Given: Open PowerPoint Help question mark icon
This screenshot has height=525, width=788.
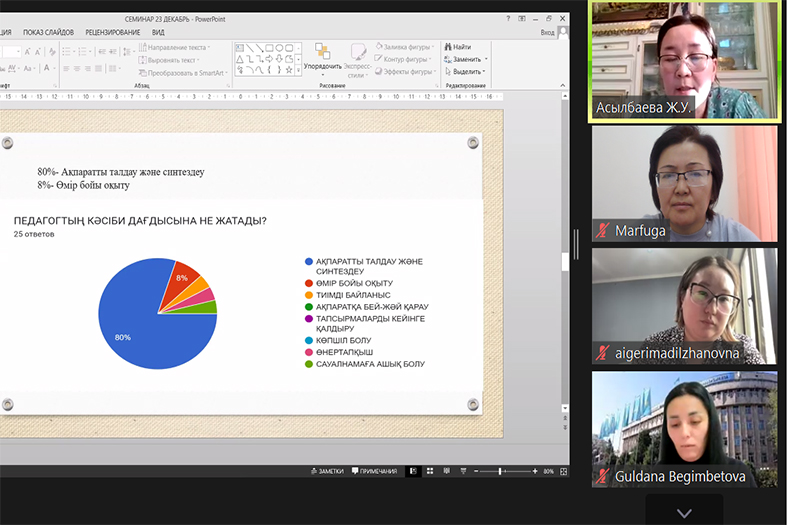Looking at the screenshot, I should [509, 18].
